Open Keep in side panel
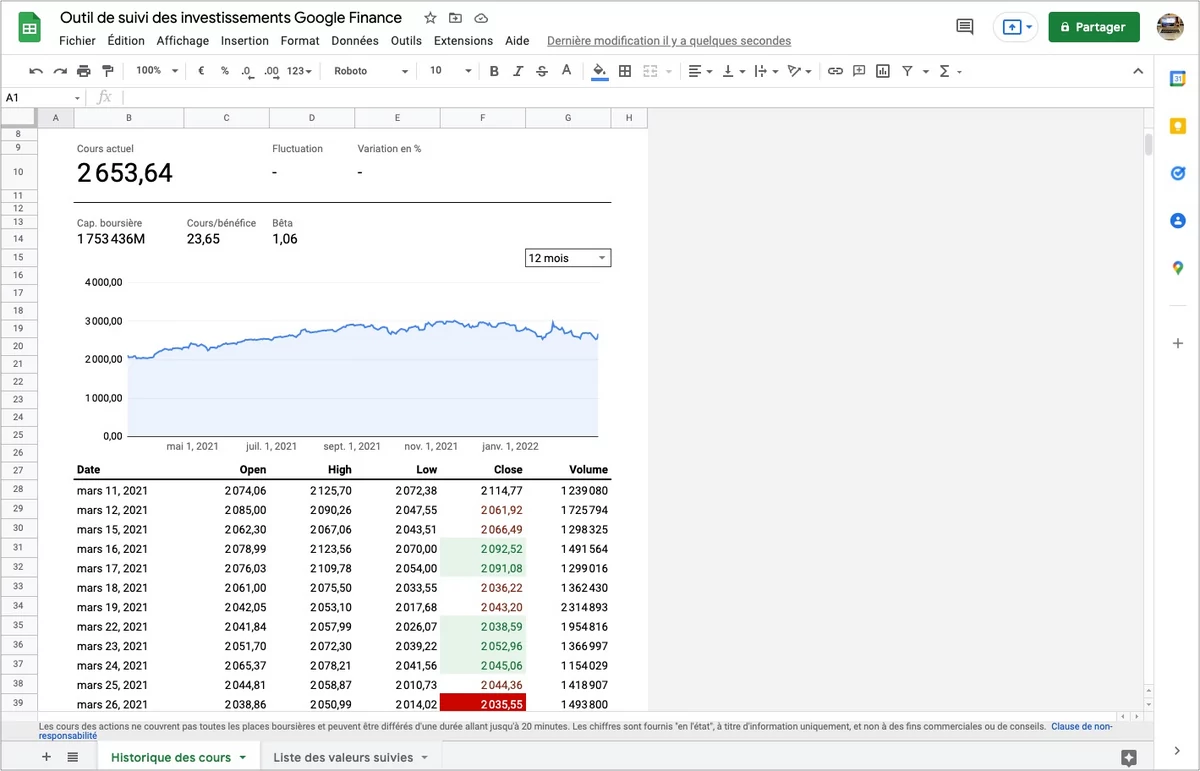This screenshot has width=1200, height=771. coord(1178,126)
